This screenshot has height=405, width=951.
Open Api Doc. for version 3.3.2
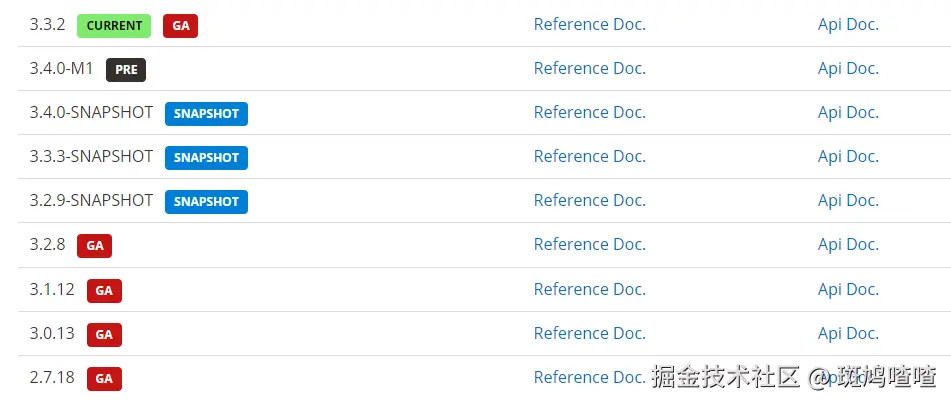point(847,24)
